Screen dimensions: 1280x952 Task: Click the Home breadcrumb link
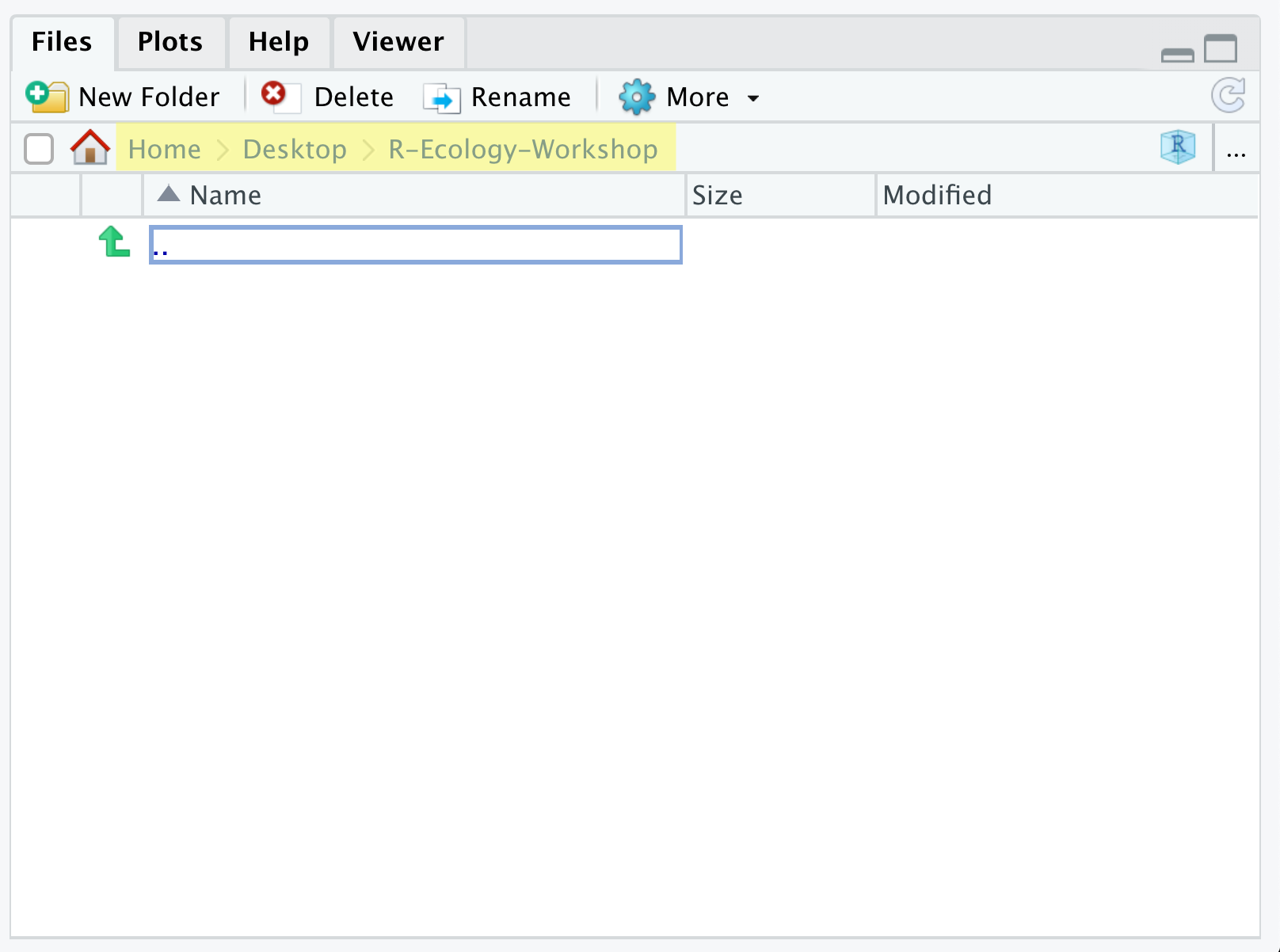[x=163, y=149]
